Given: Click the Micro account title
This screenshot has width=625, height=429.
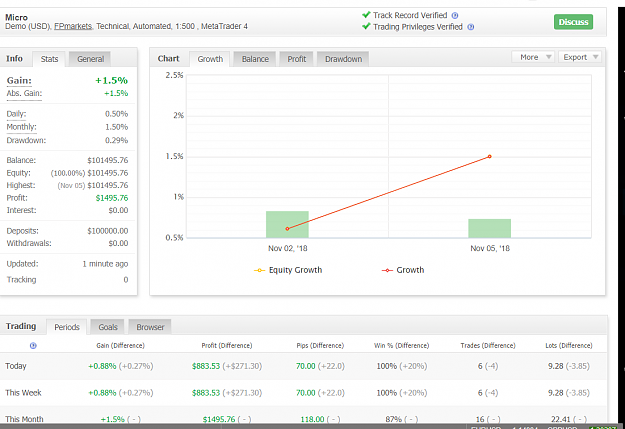Looking at the screenshot, I should (16, 18).
